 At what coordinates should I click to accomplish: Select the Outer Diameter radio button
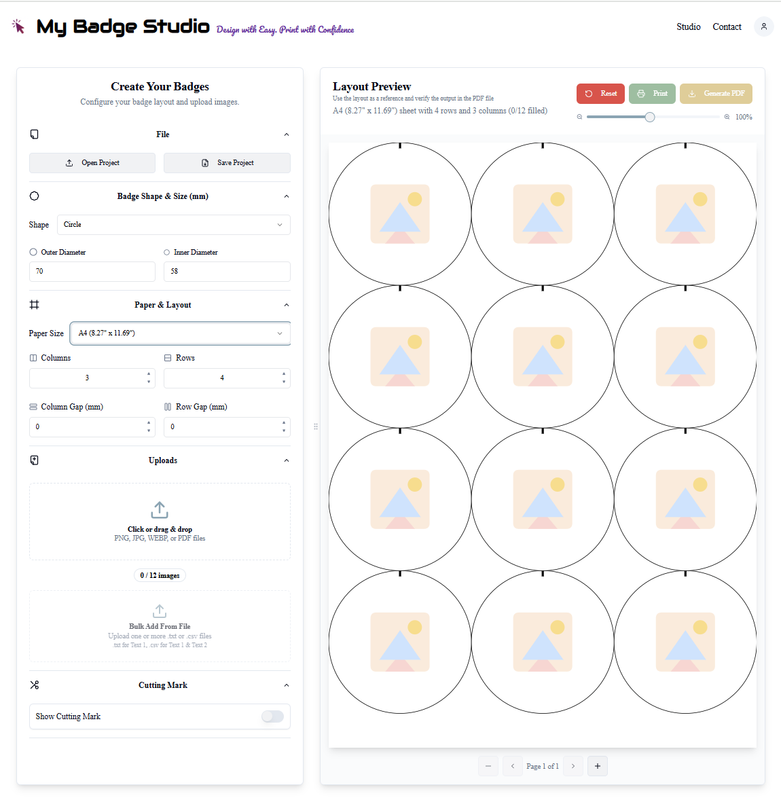(x=33, y=252)
